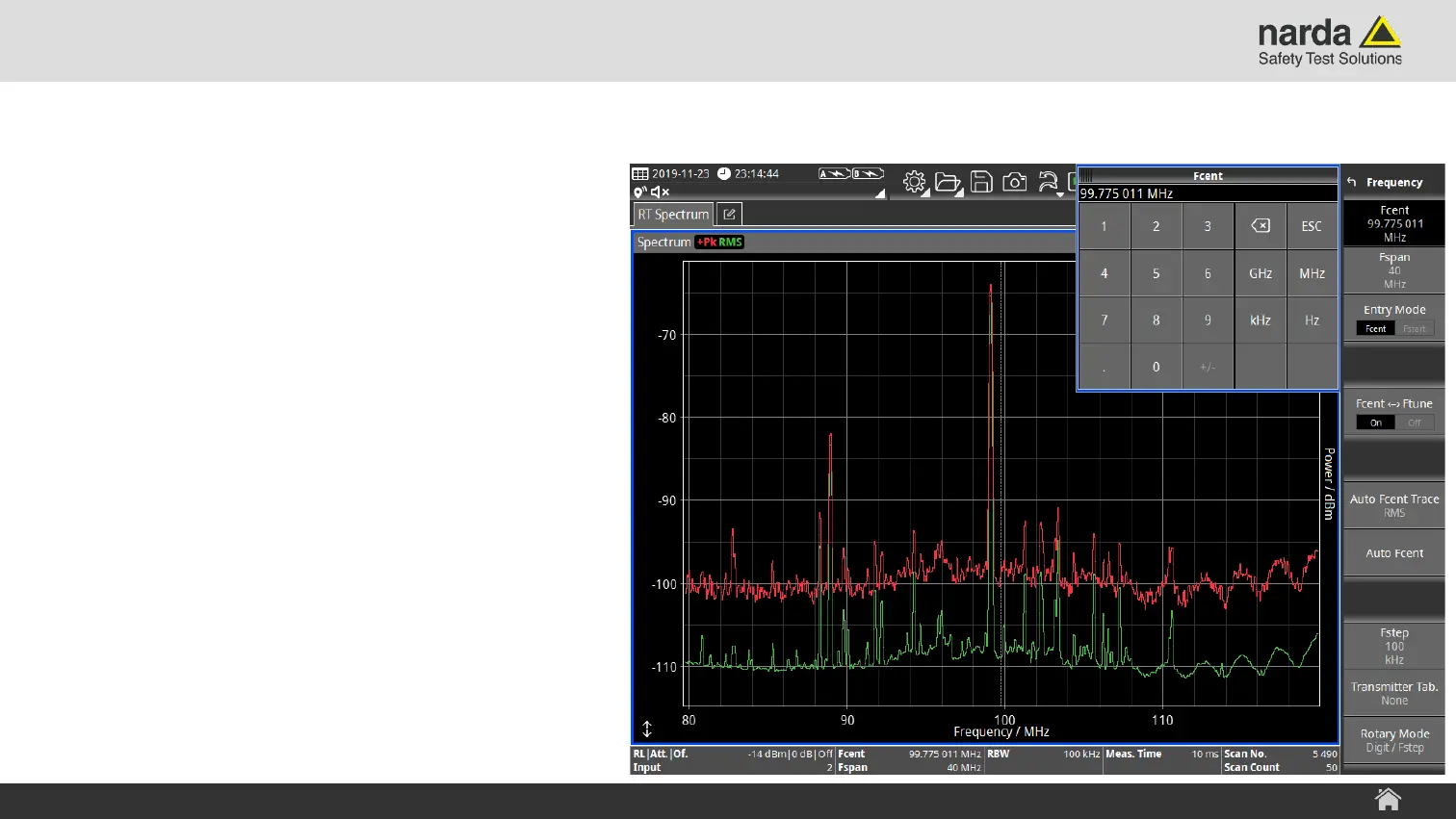Click the Narda Safety Test Solutions logo

[x=1330, y=41]
